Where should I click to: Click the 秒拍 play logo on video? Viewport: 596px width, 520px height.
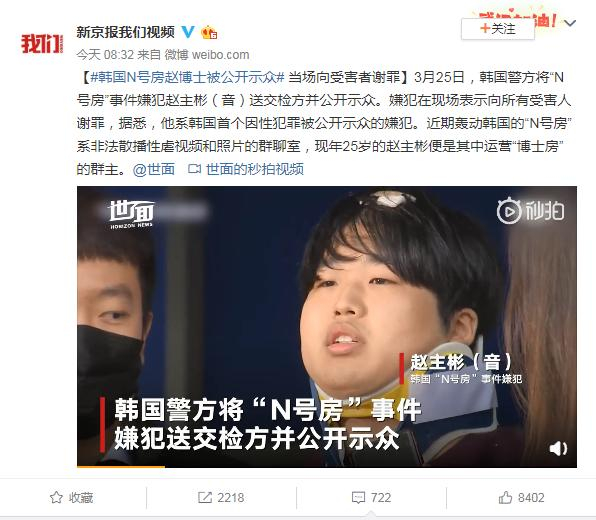pos(531,210)
